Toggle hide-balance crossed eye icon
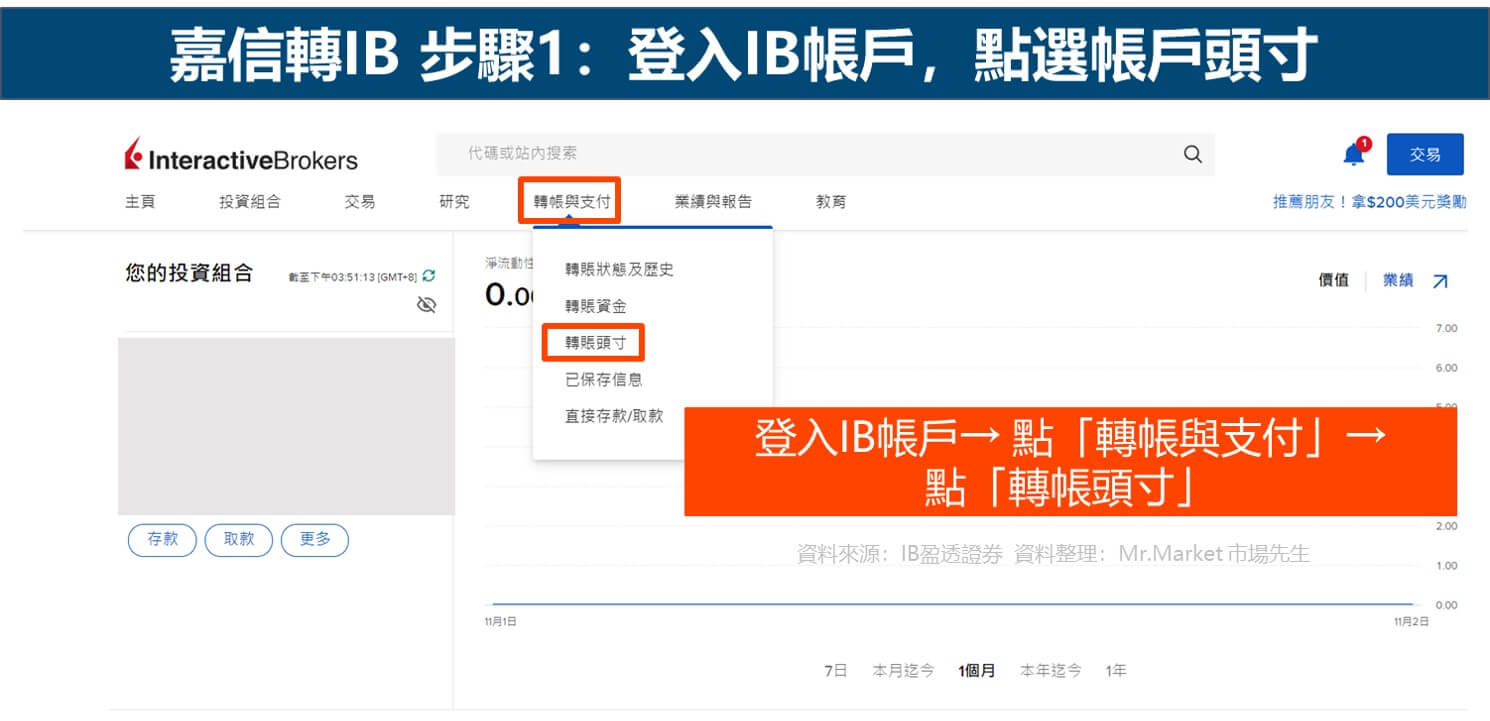This screenshot has width=1490, height=721. 426,305
